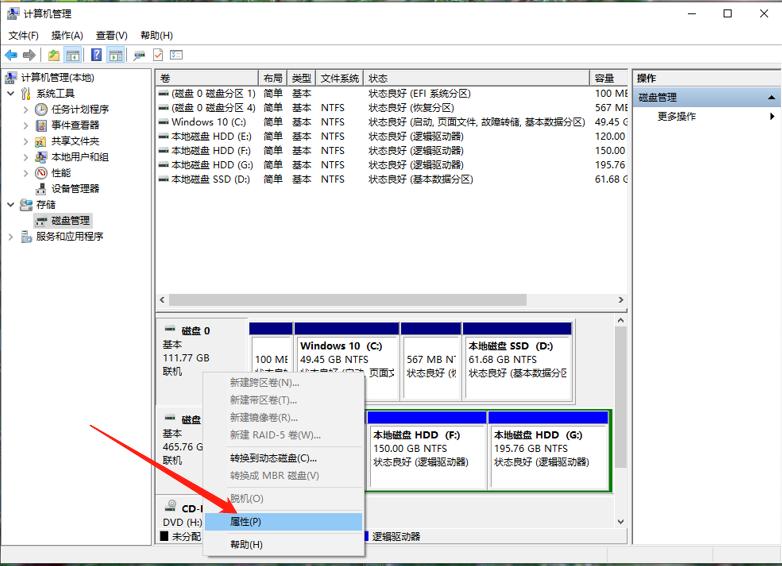Open the 操作(A) menu

point(67,35)
